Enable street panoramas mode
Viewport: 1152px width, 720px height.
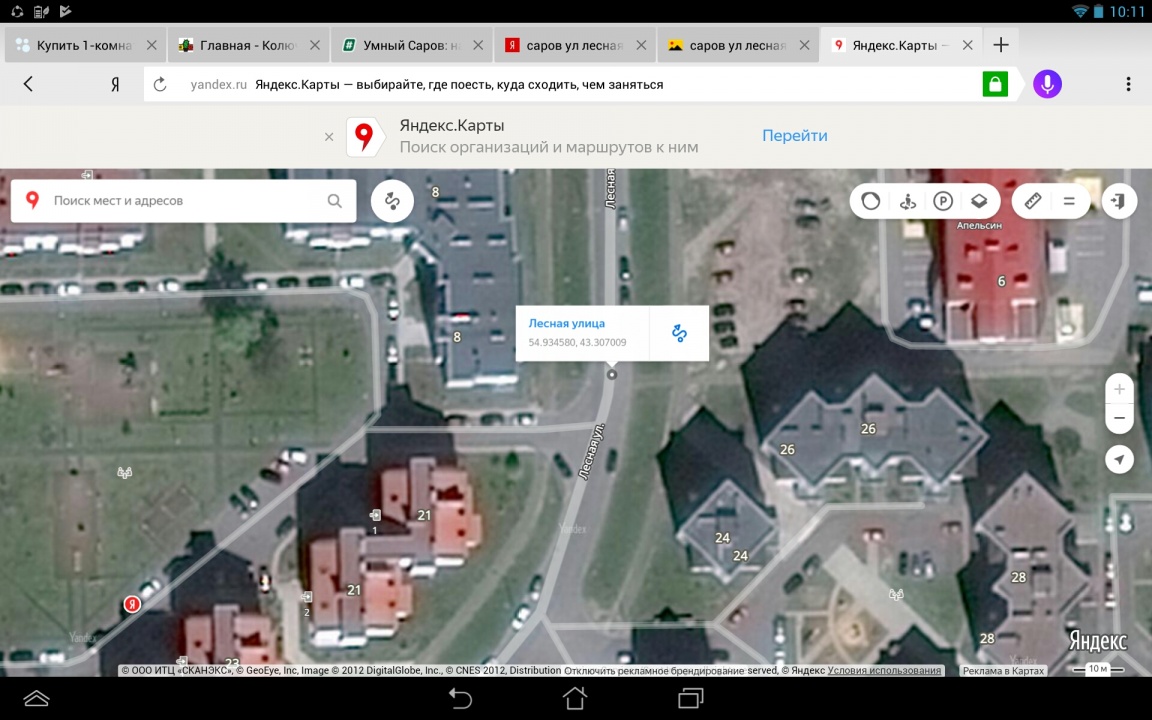pos(907,201)
